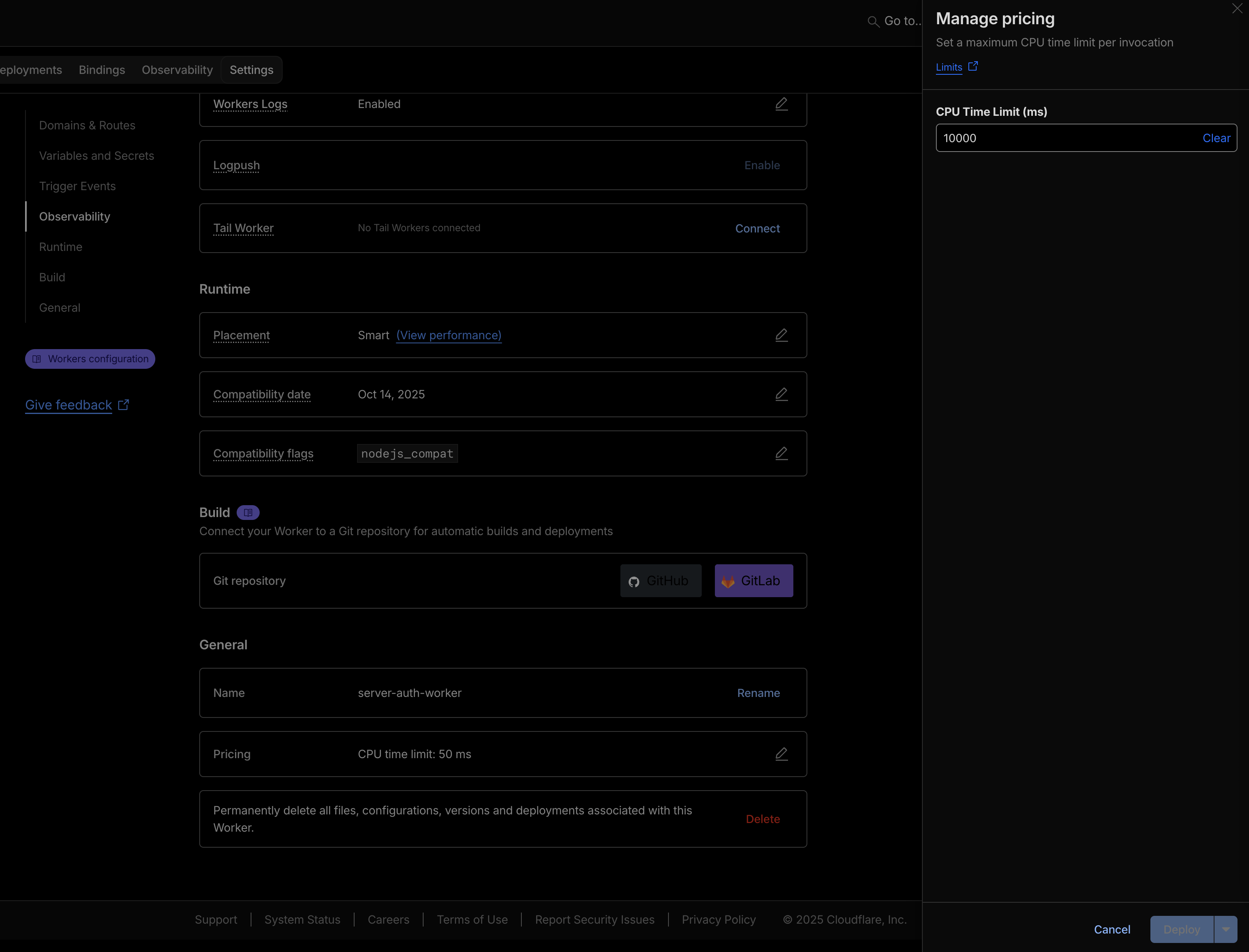Viewport: 1249px width, 952px height.
Task: Switch to the Bindings tab
Action: click(x=101, y=70)
